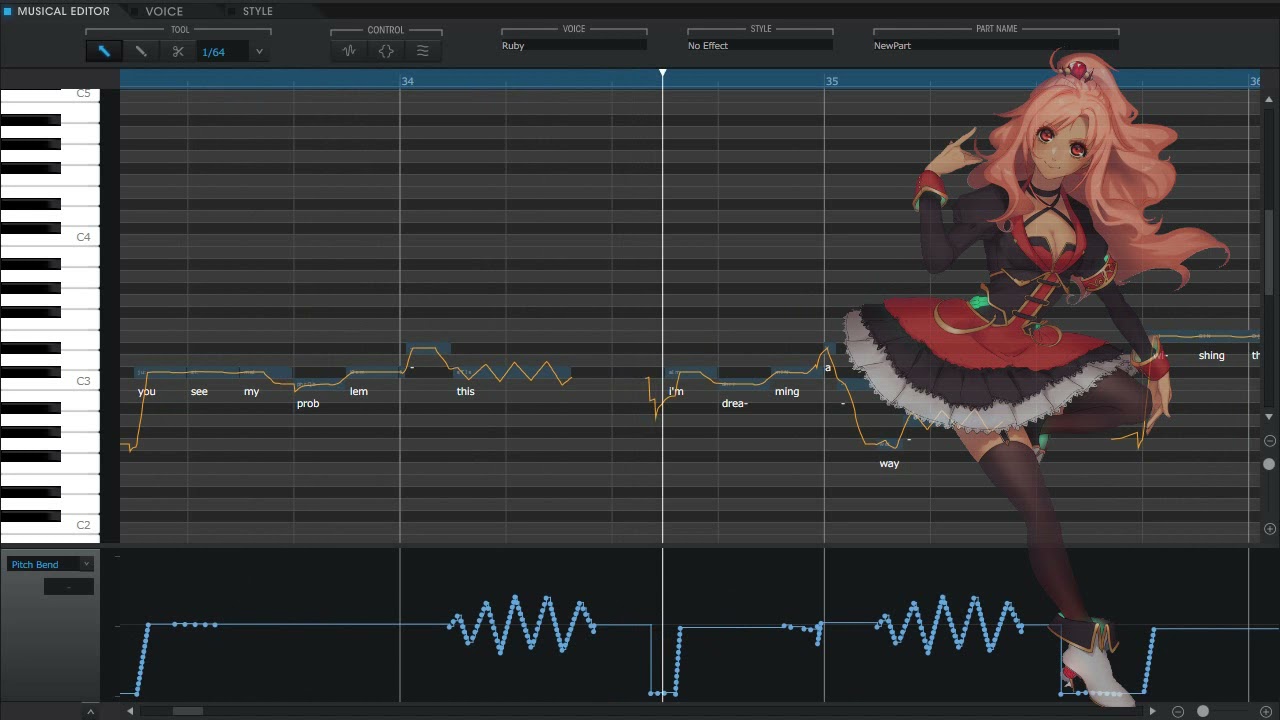1280x720 pixels.
Task: Click the horizontal scrollbar thumb
Action: point(186,711)
